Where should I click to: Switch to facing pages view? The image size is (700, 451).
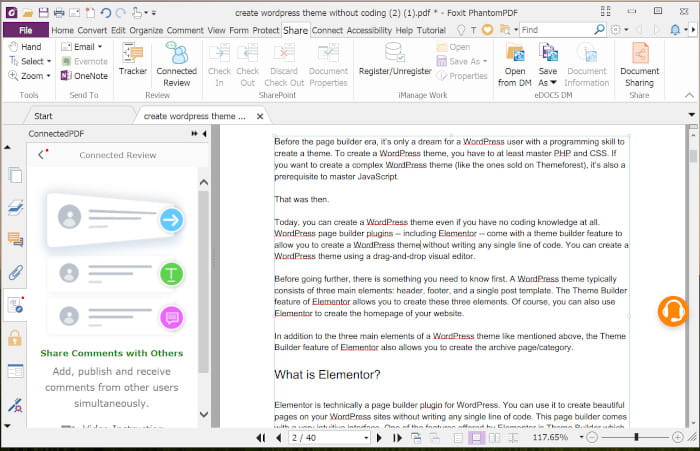495,438
